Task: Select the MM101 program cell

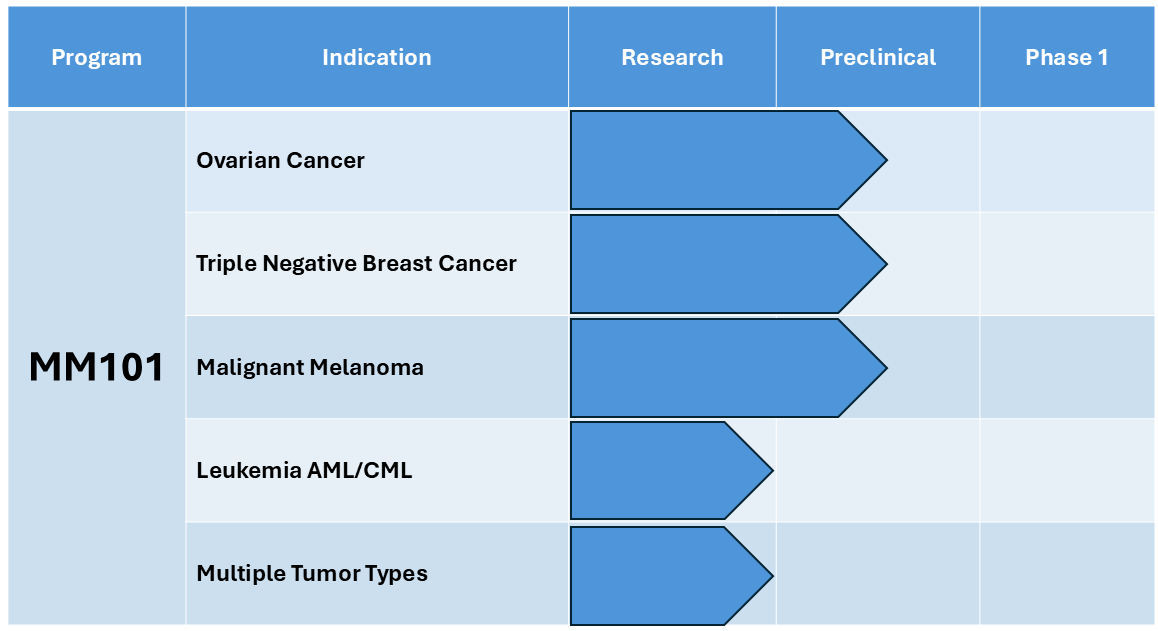Action: 97,367
